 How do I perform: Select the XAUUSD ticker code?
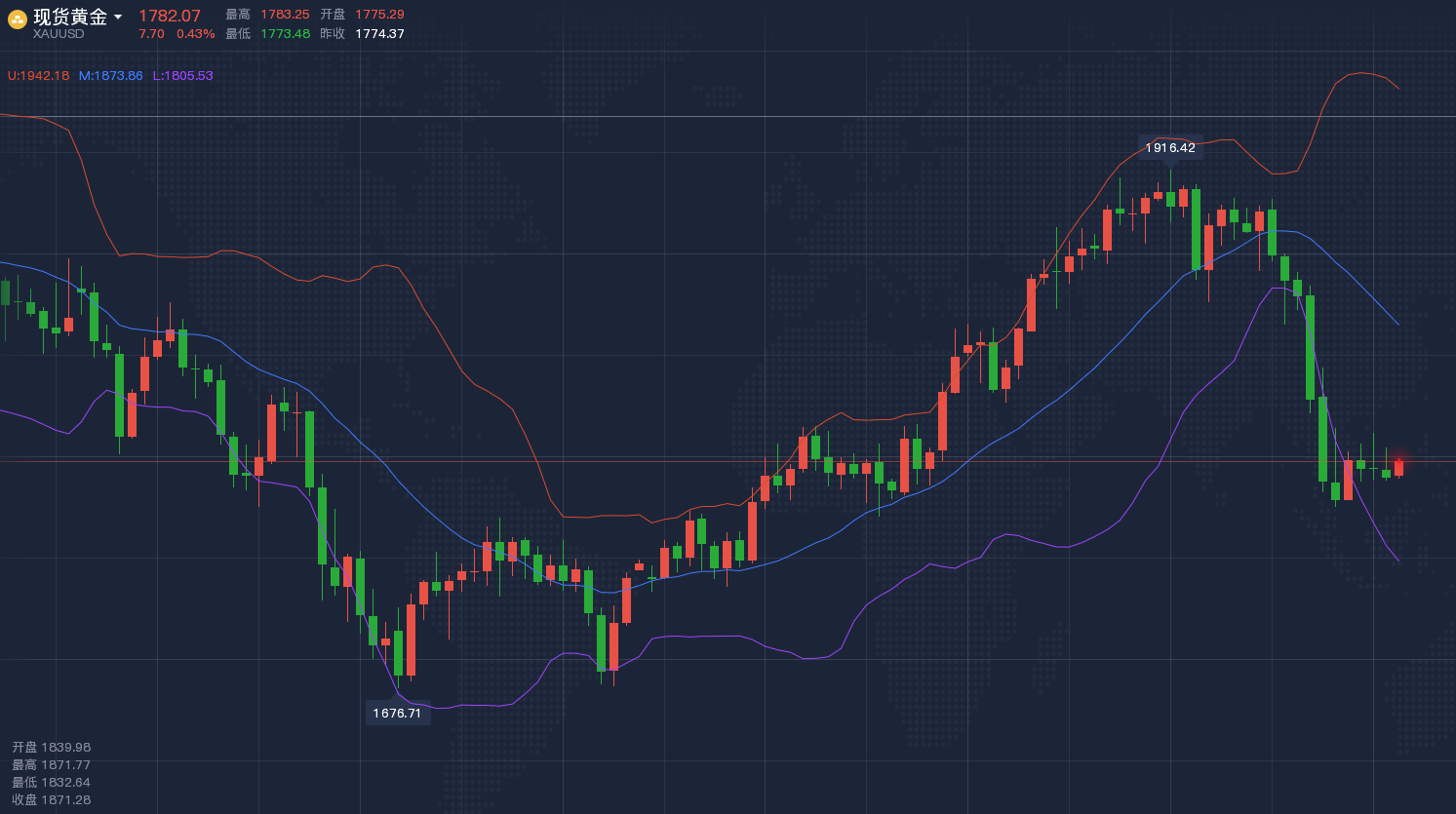pos(59,34)
